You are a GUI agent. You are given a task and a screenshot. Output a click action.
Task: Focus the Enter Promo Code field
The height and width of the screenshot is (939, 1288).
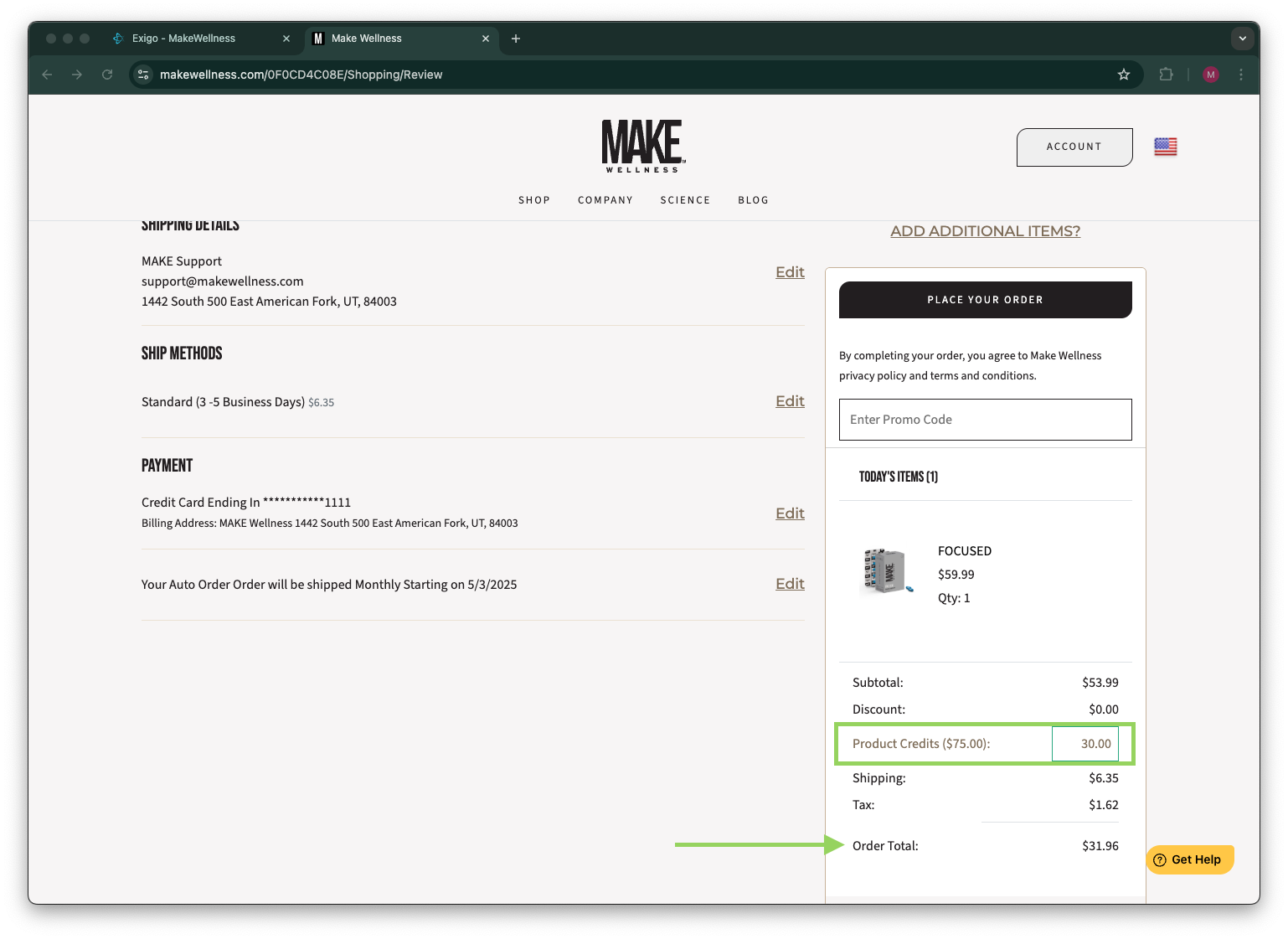[x=985, y=420]
